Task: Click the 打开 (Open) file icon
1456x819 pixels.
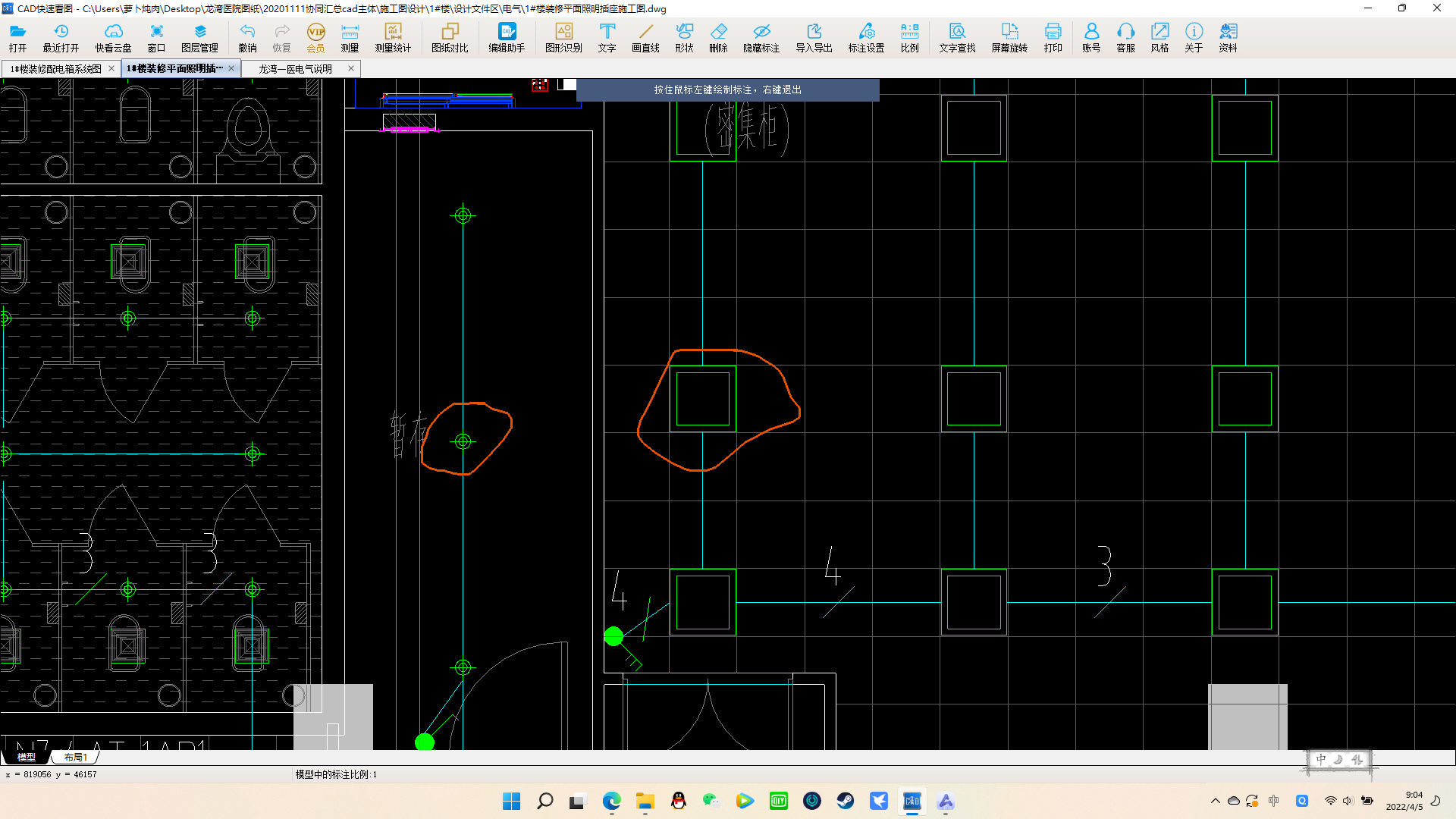Action: [18, 37]
